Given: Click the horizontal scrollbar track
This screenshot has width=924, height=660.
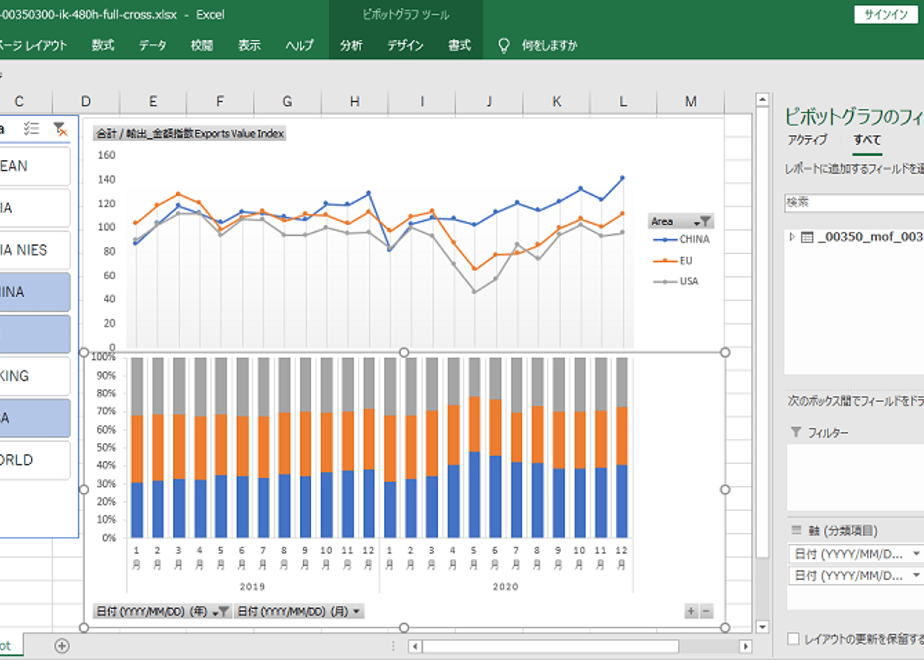Looking at the screenshot, I should click(x=580, y=646).
